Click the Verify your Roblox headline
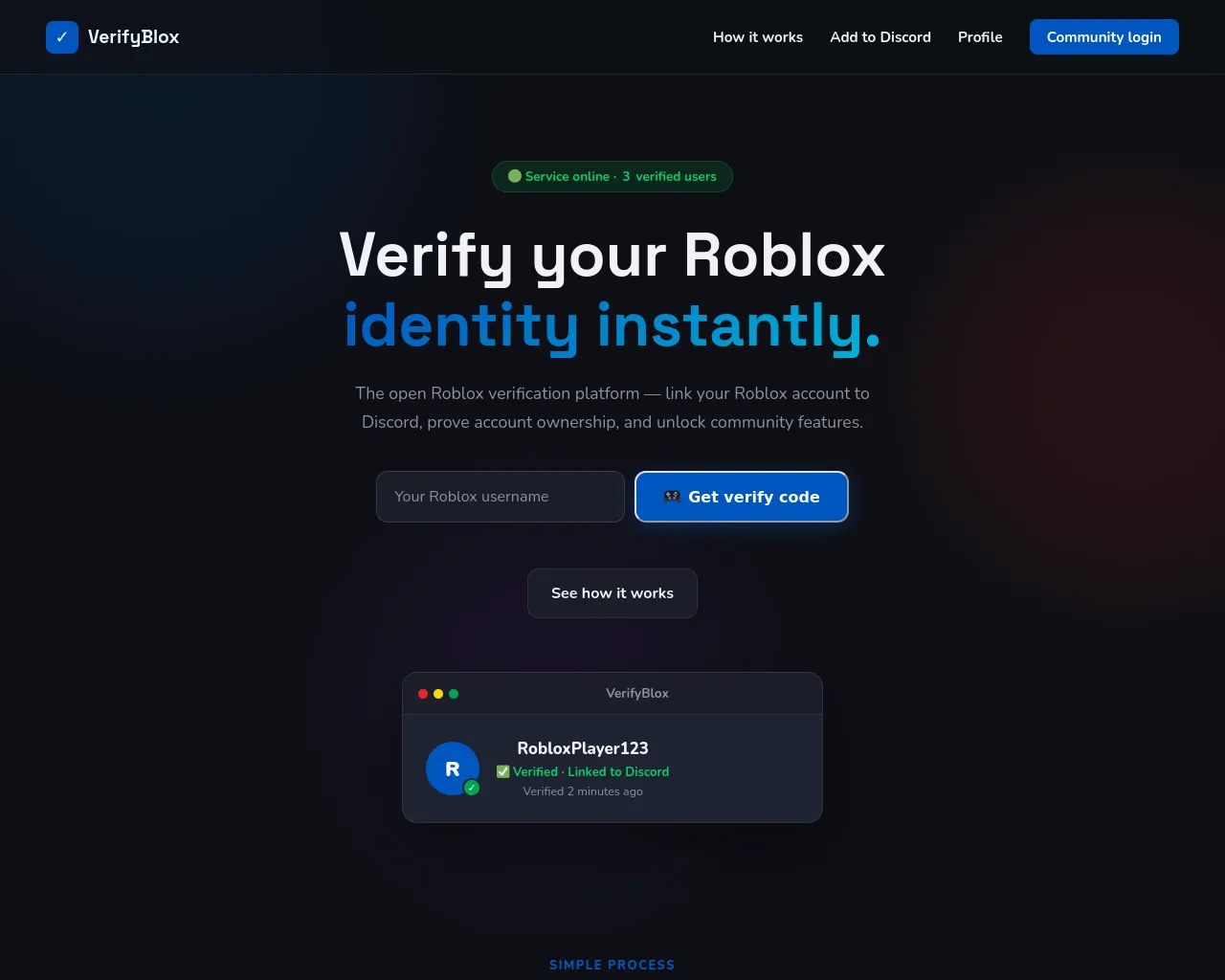 coord(612,256)
